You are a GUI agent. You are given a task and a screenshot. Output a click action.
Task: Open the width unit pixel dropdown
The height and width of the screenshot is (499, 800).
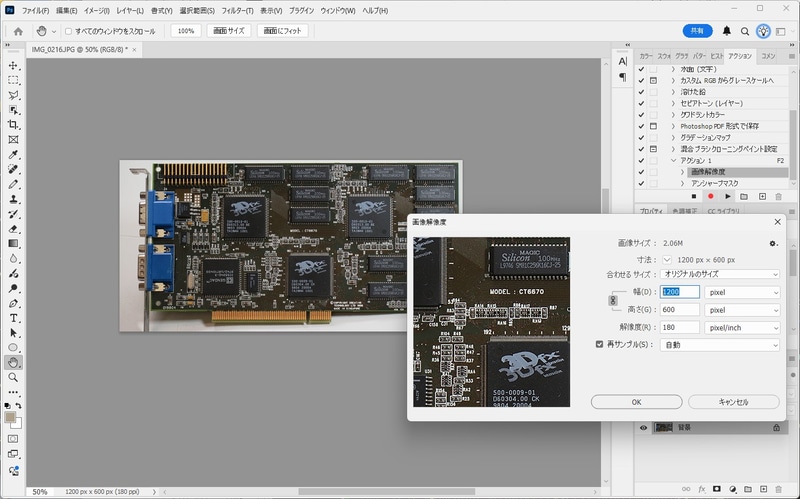[742, 292]
